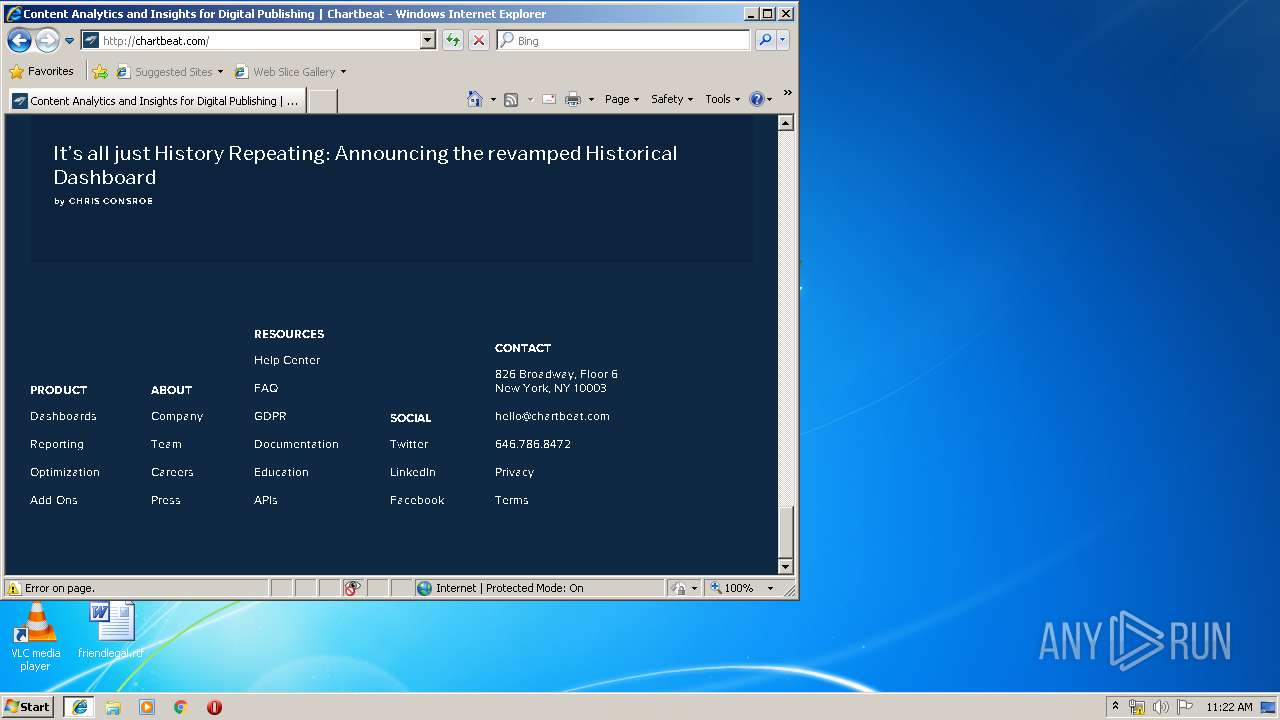Open Web Slice Gallery link
Screen dimensions: 1280x720
(290, 72)
